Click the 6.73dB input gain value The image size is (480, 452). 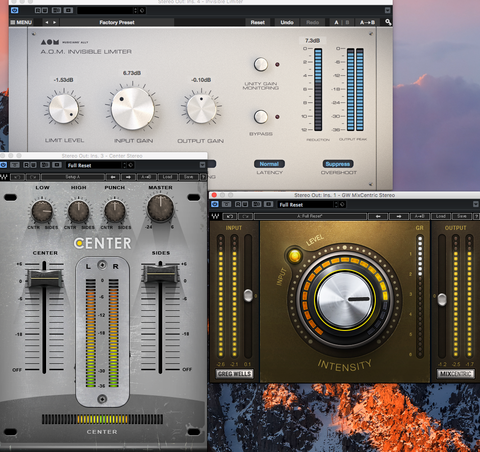(132, 73)
